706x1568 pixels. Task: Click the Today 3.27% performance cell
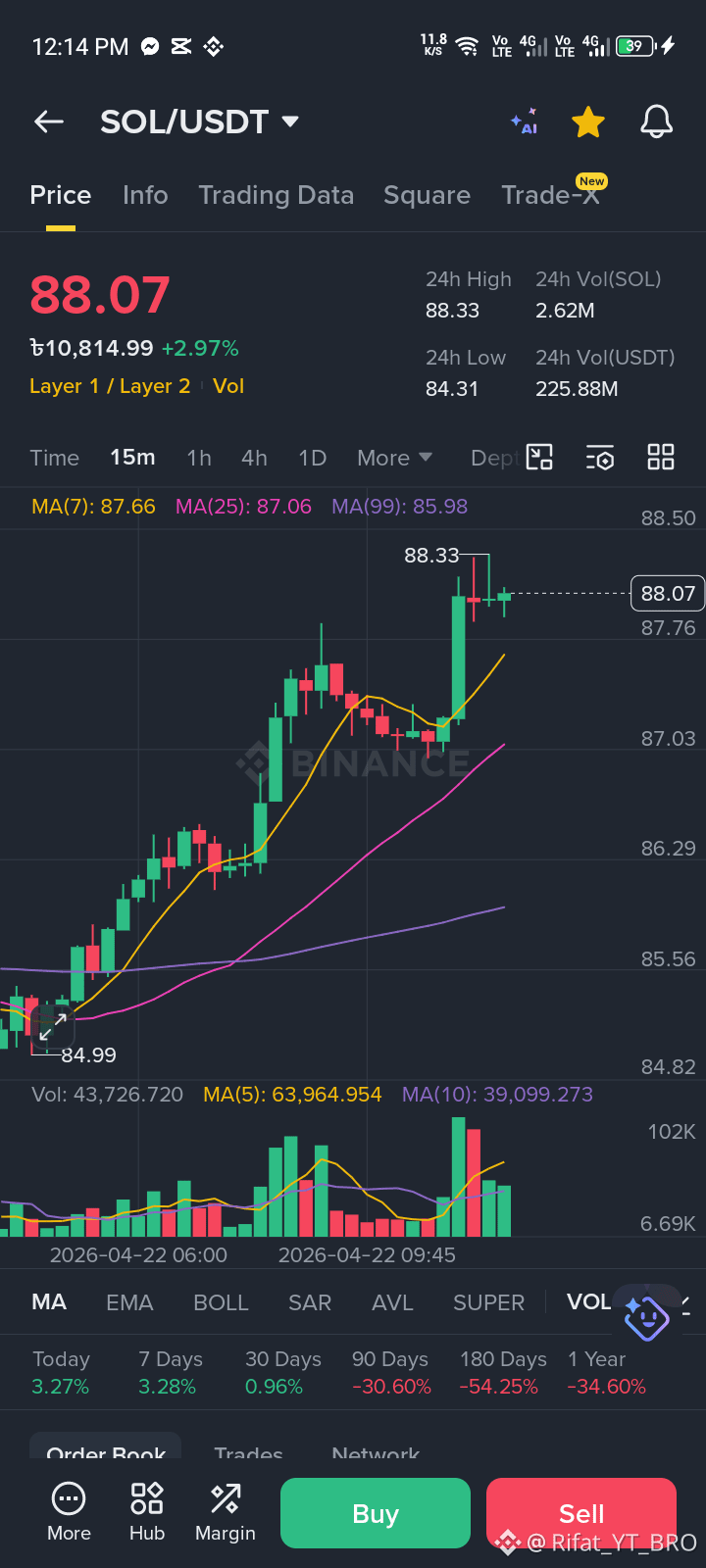pyautogui.click(x=61, y=1373)
